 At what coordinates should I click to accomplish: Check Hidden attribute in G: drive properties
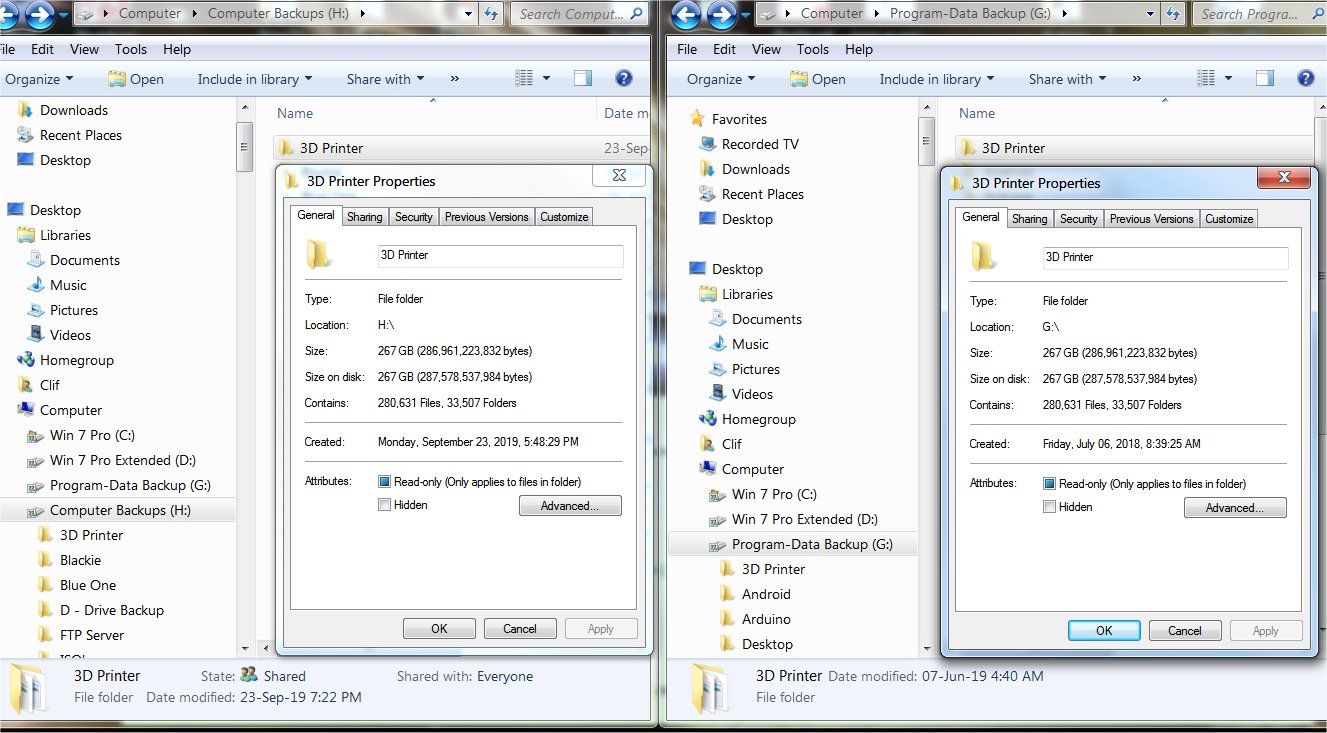[1049, 507]
